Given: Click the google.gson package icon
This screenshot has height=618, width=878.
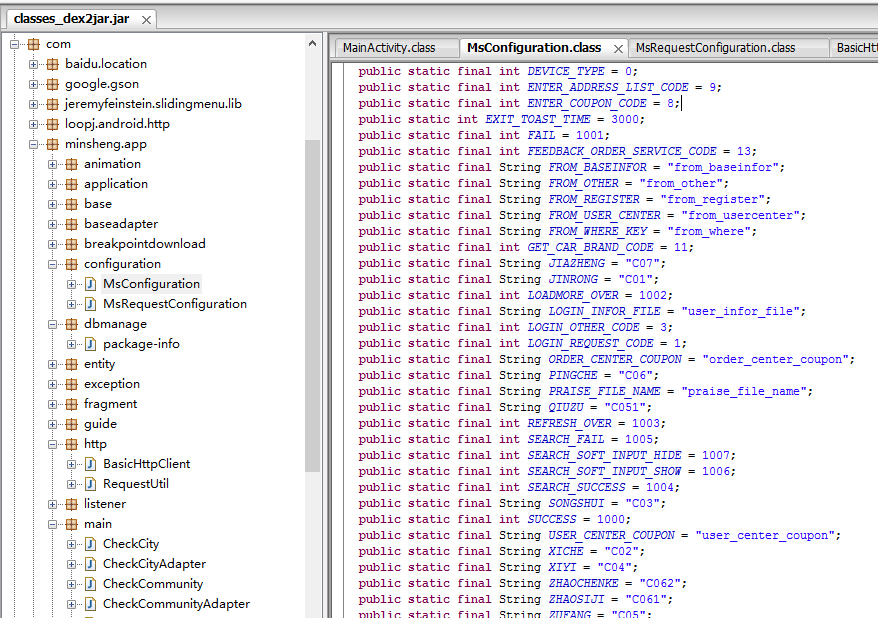Looking at the screenshot, I should coord(53,85).
